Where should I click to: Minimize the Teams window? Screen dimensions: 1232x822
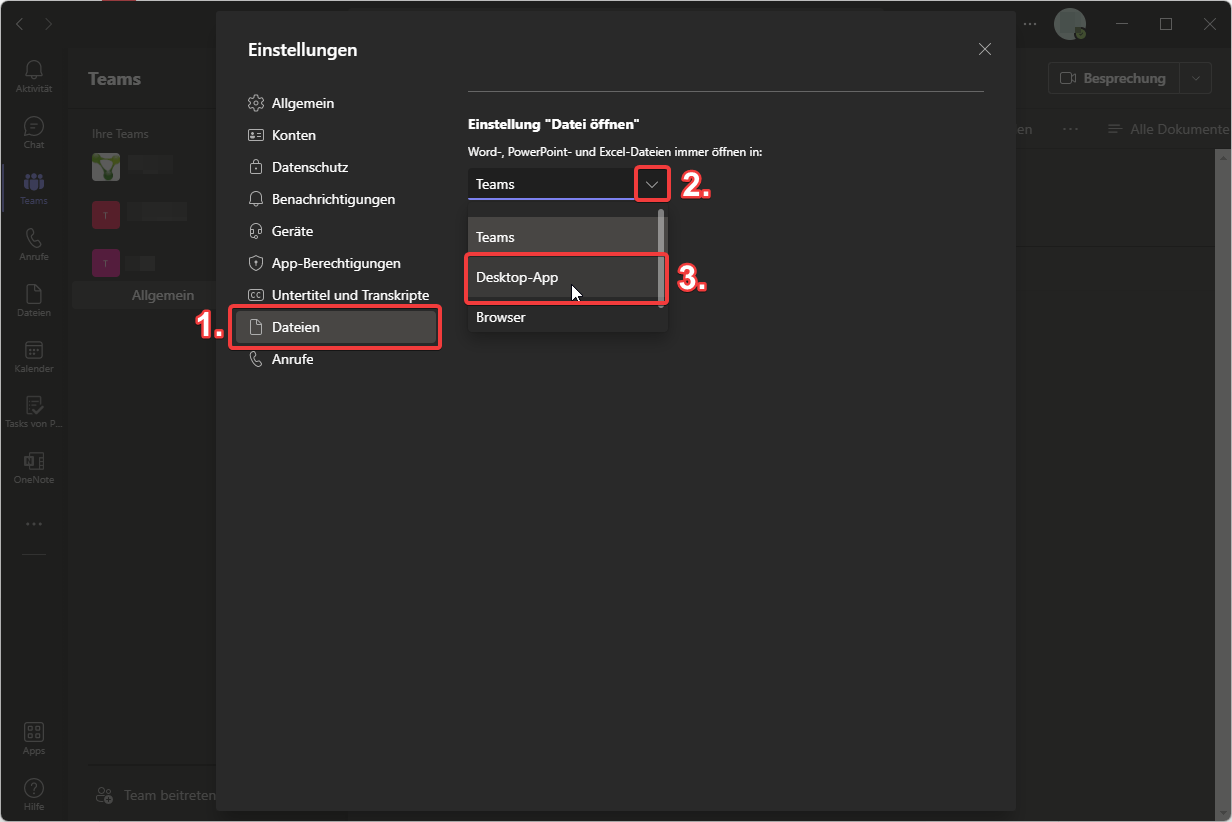(x=1121, y=24)
